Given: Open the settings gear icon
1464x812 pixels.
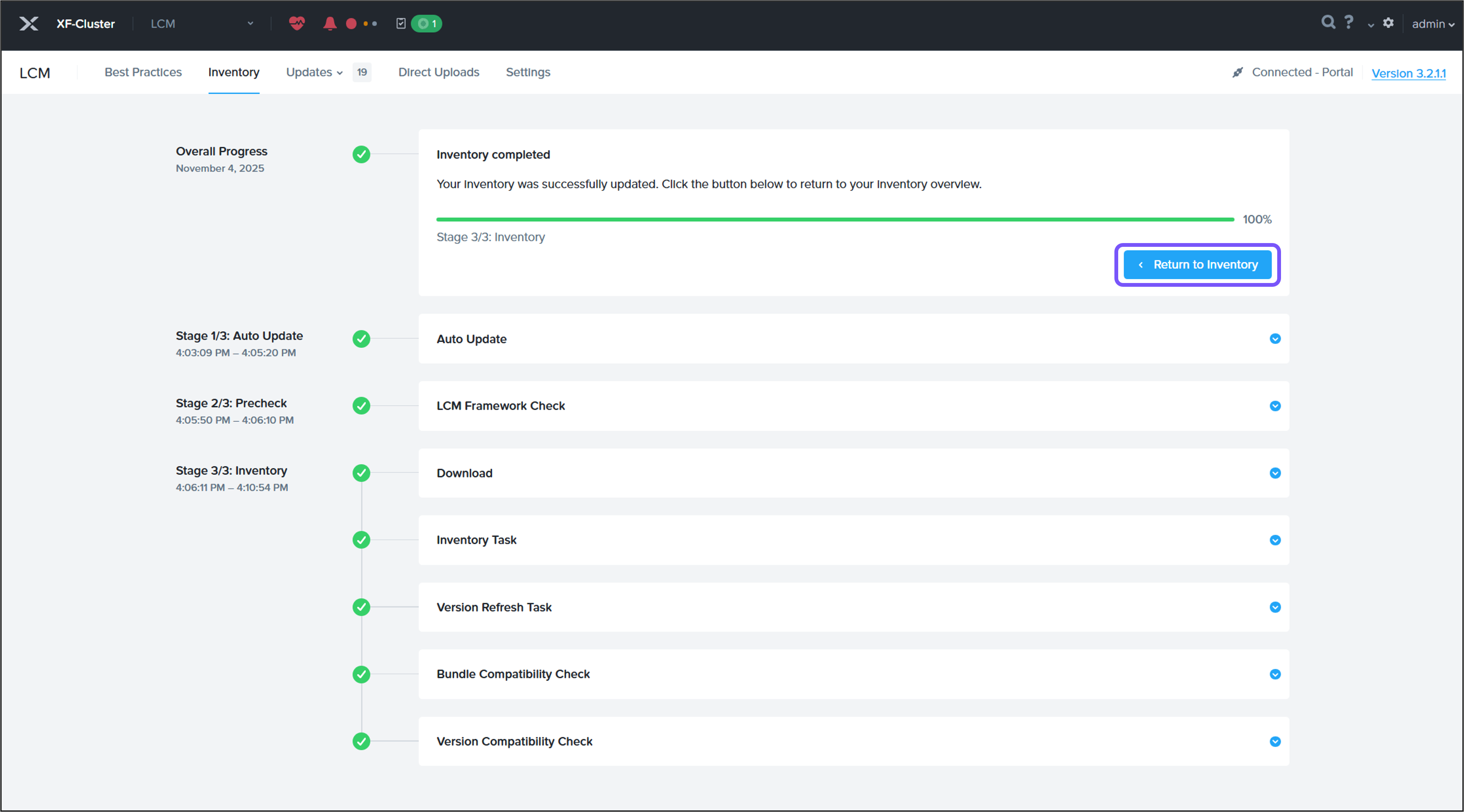Looking at the screenshot, I should (x=1388, y=23).
